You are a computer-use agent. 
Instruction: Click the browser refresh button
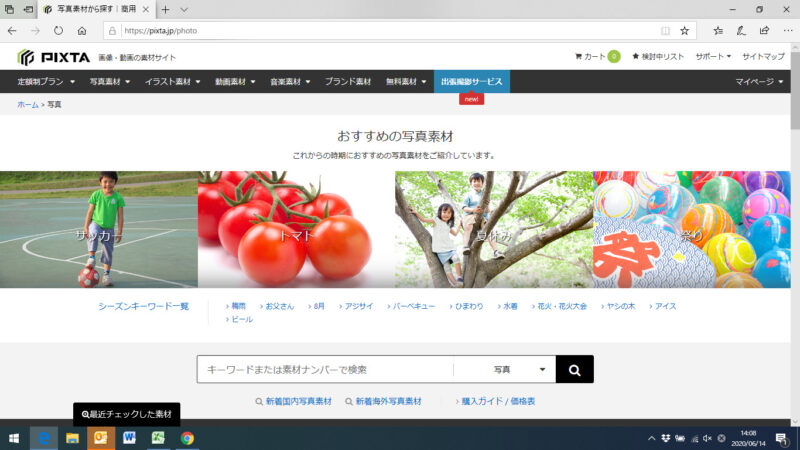(x=58, y=30)
